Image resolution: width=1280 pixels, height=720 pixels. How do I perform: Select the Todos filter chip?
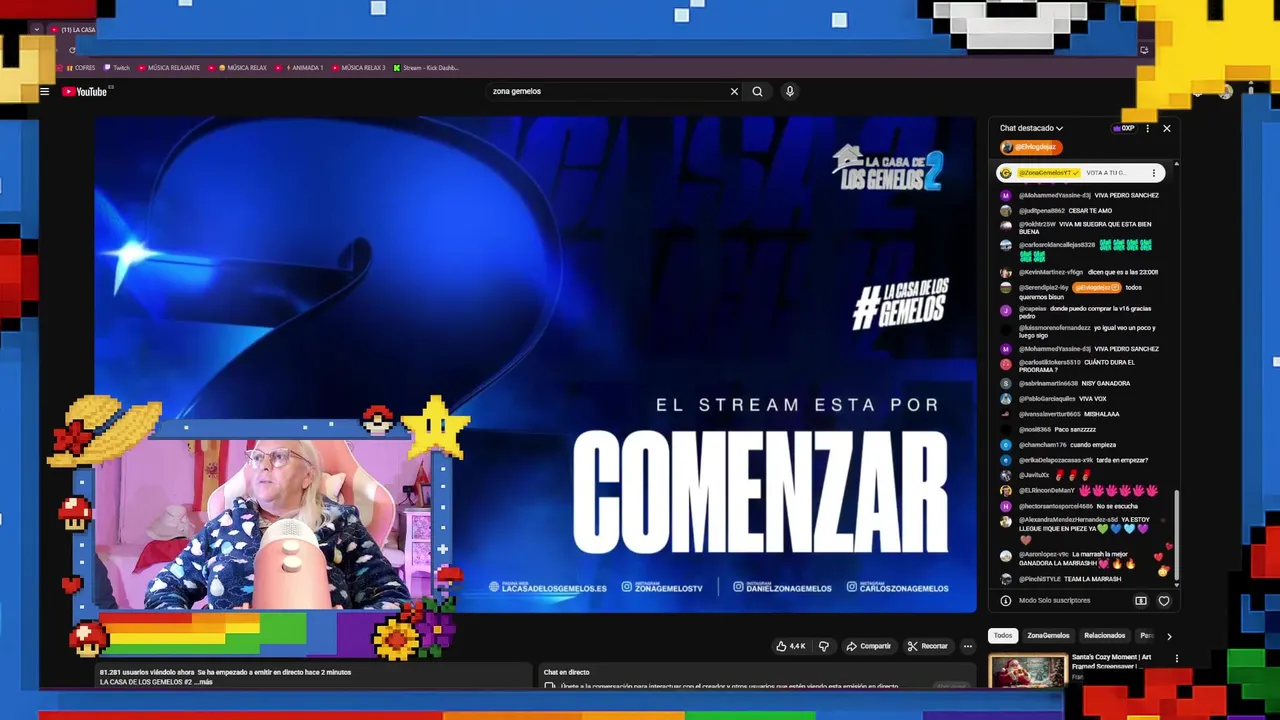tap(1003, 636)
